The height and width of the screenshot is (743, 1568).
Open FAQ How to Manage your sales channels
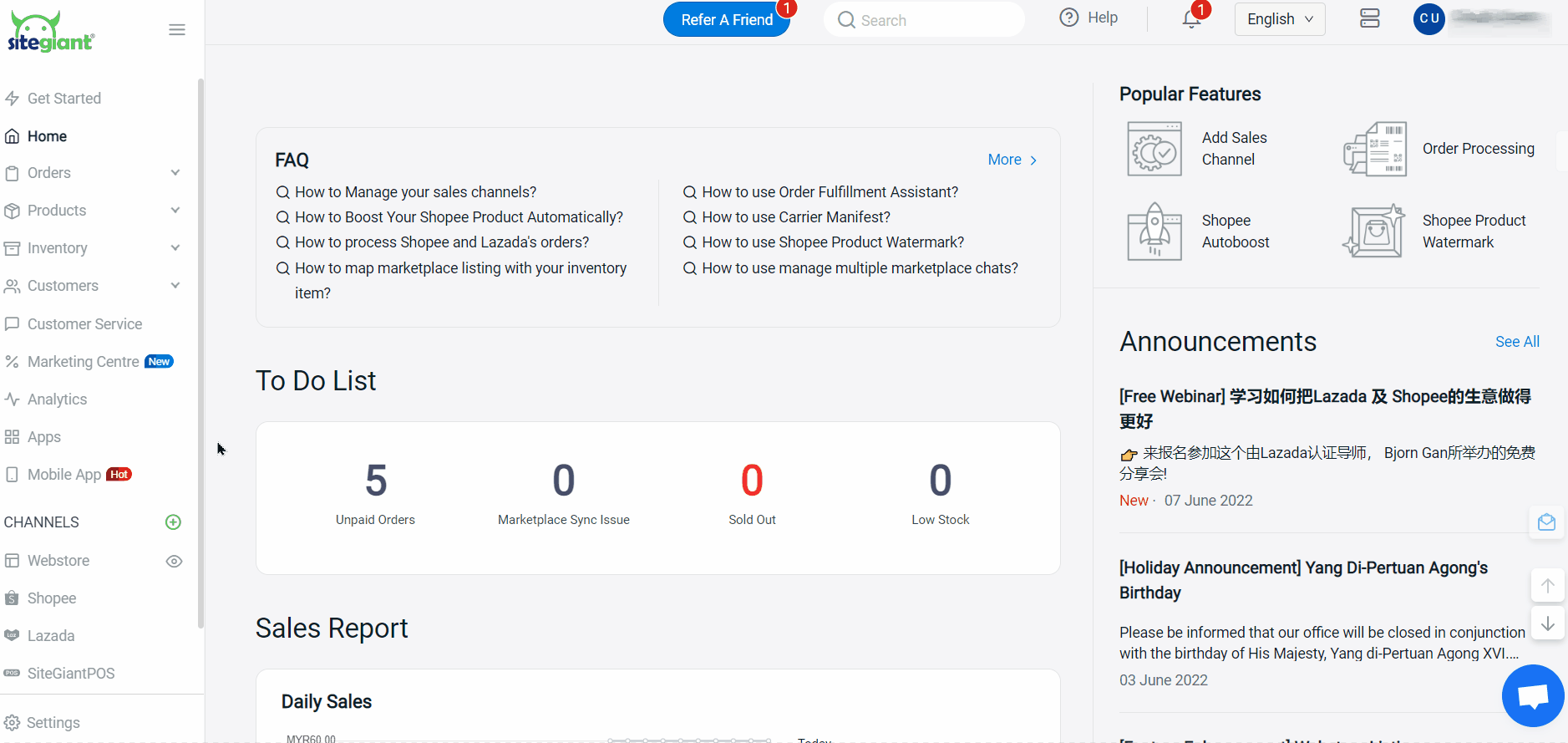point(415,192)
